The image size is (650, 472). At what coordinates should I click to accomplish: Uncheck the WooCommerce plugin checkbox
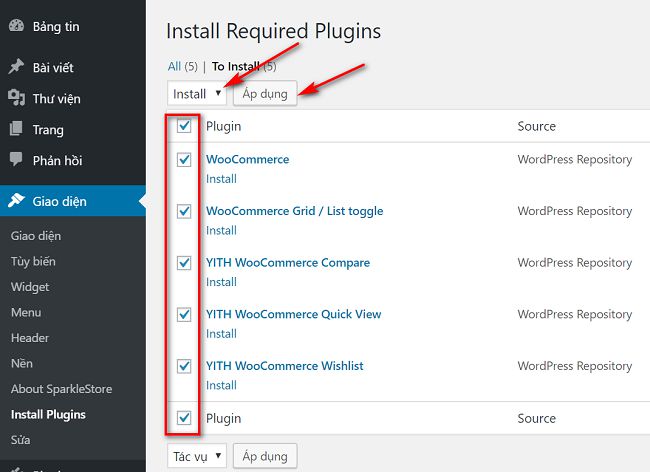pos(184,160)
